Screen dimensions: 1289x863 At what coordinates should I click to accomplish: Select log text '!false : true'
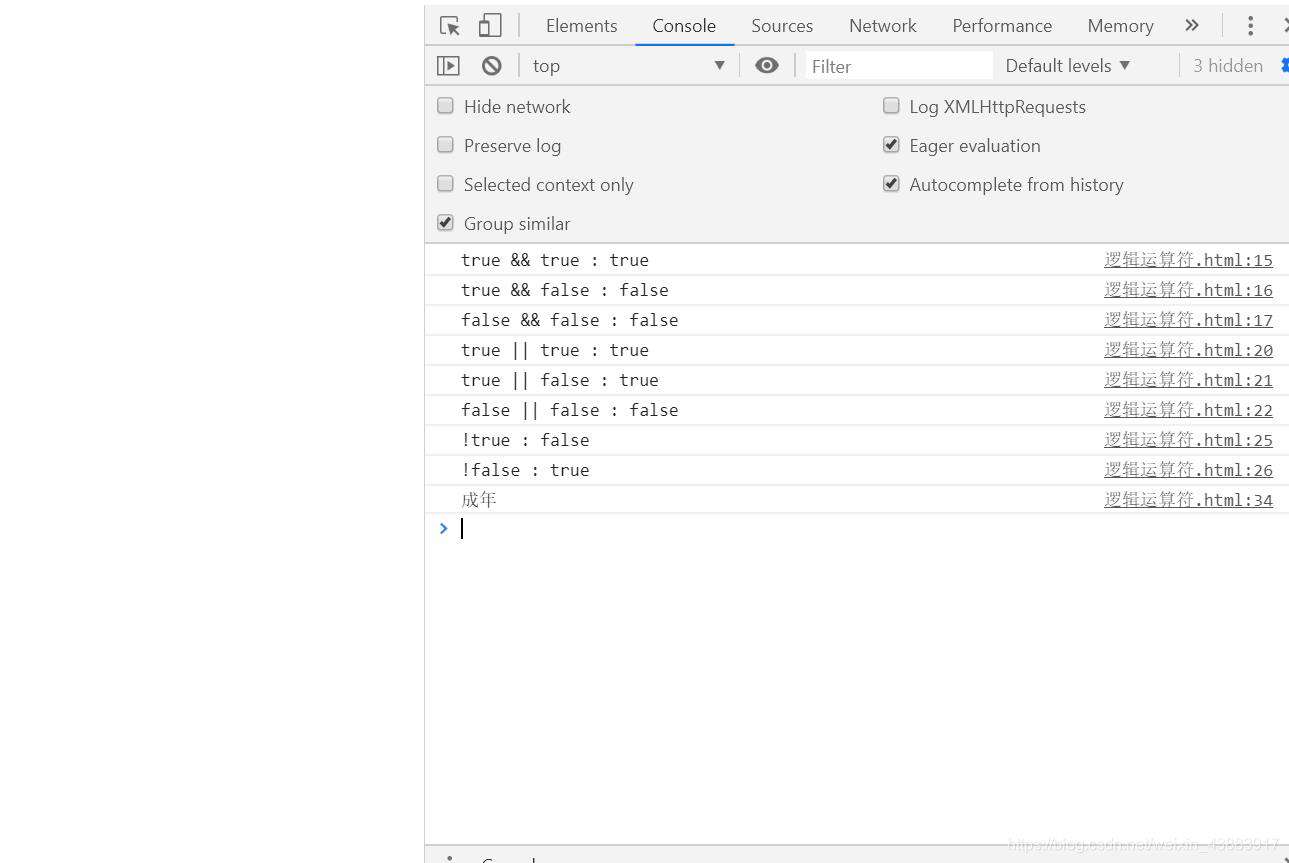click(x=525, y=470)
